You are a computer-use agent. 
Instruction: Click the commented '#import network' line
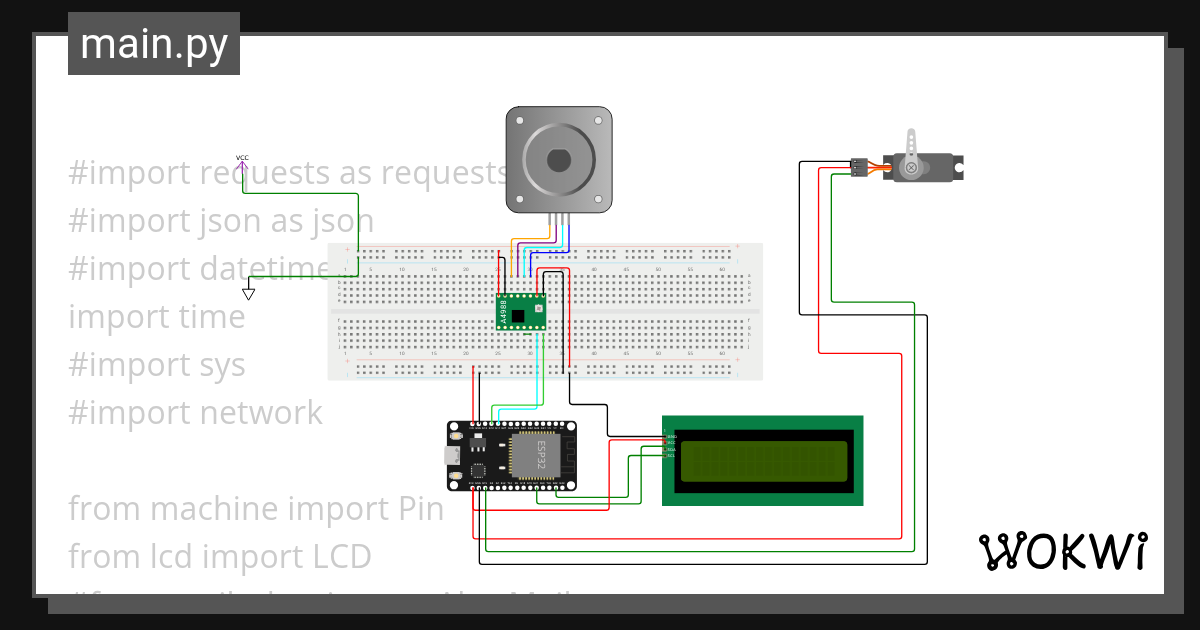click(x=194, y=413)
